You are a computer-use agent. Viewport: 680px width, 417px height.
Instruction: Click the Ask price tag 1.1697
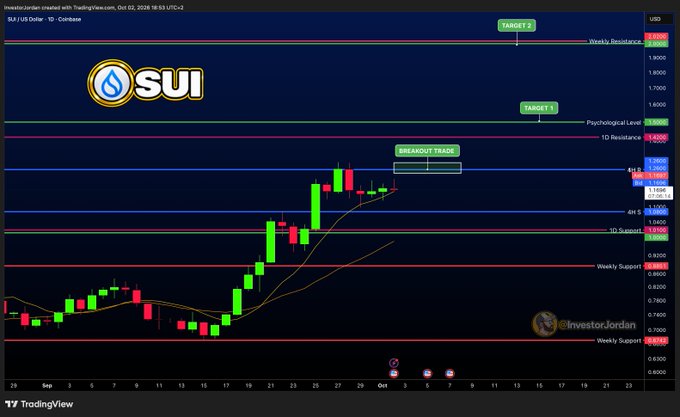click(x=651, y=176)
